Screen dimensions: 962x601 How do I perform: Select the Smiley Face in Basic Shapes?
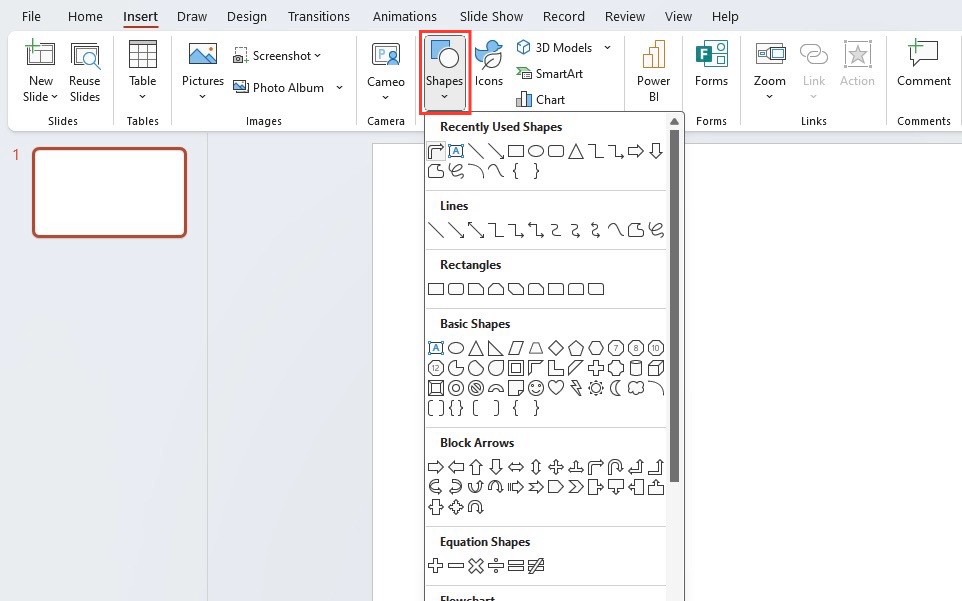click(536, 388)
